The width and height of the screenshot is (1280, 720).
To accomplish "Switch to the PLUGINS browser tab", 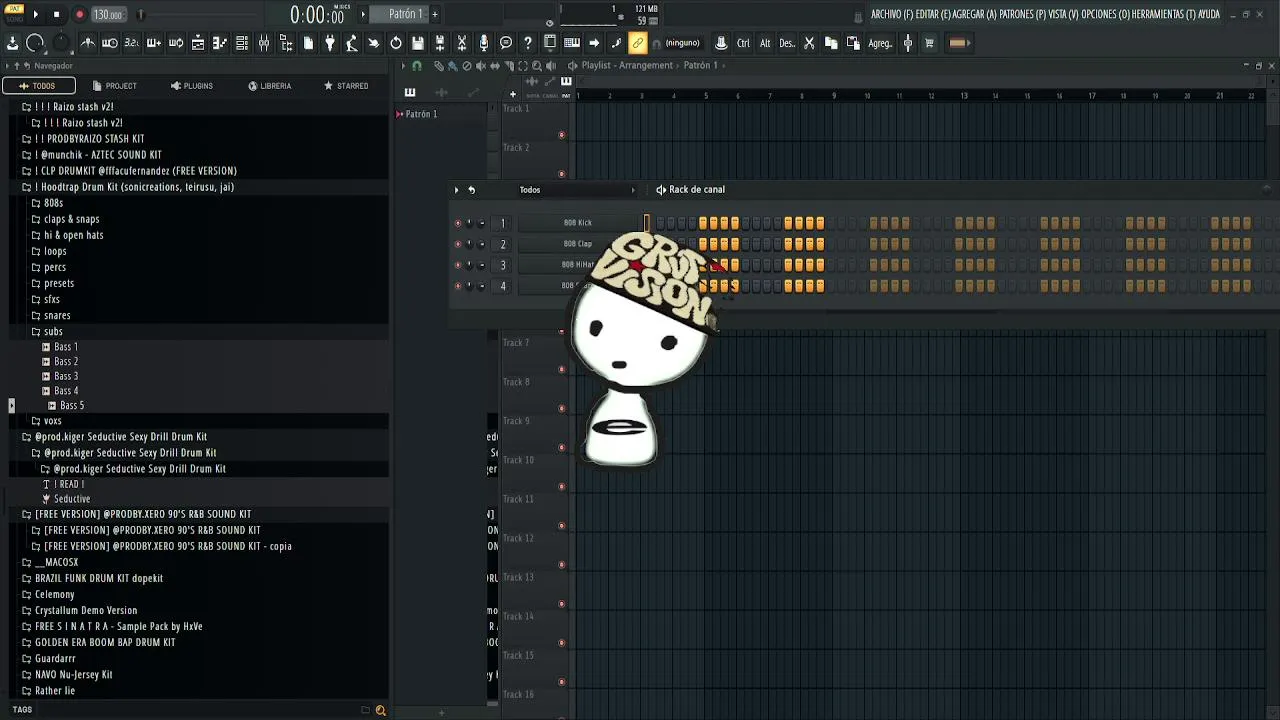I will [191, 86].
